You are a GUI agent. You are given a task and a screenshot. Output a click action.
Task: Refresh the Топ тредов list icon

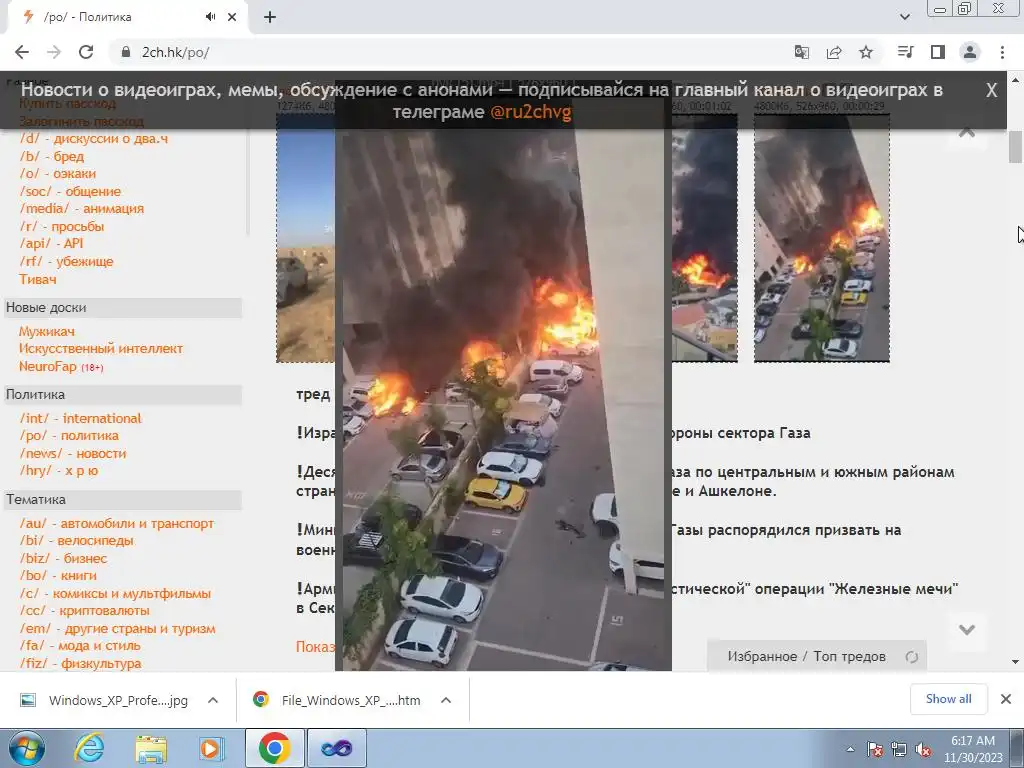(x=911, y=657)
